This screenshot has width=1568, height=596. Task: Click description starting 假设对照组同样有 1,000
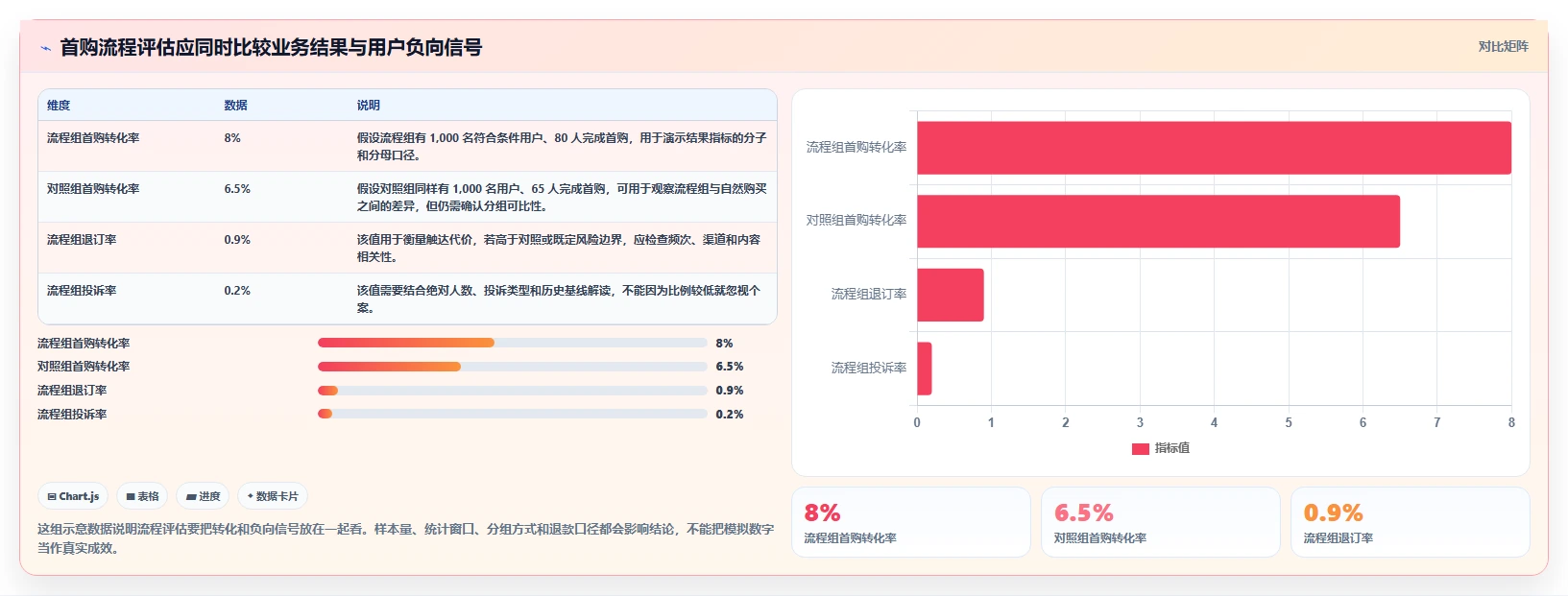pos(562,198)
